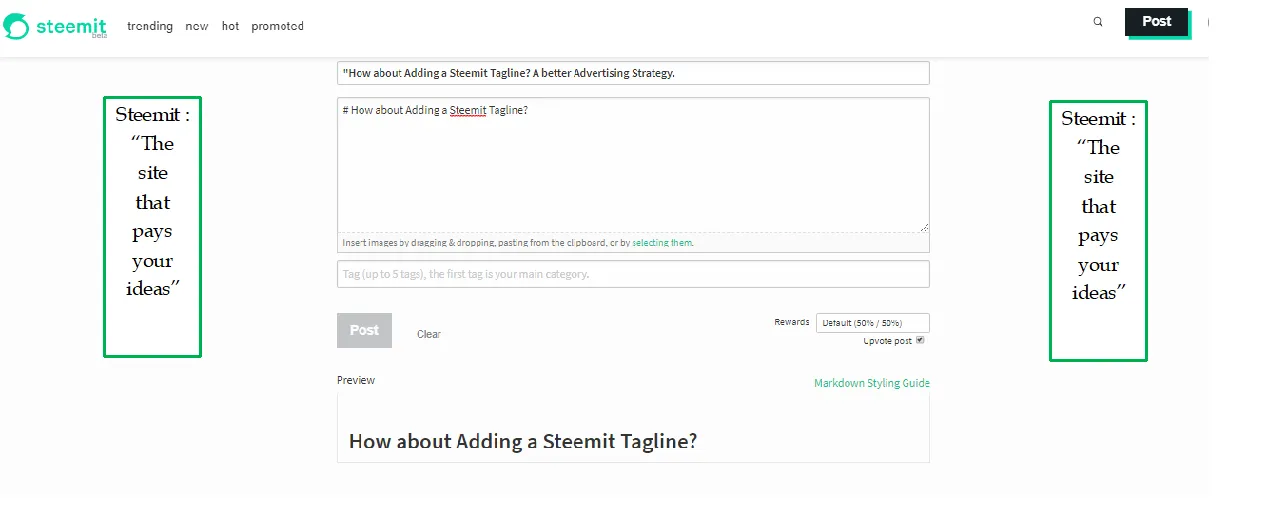
Task: Open the Markdown Styling Guide link
Action: 872,383
